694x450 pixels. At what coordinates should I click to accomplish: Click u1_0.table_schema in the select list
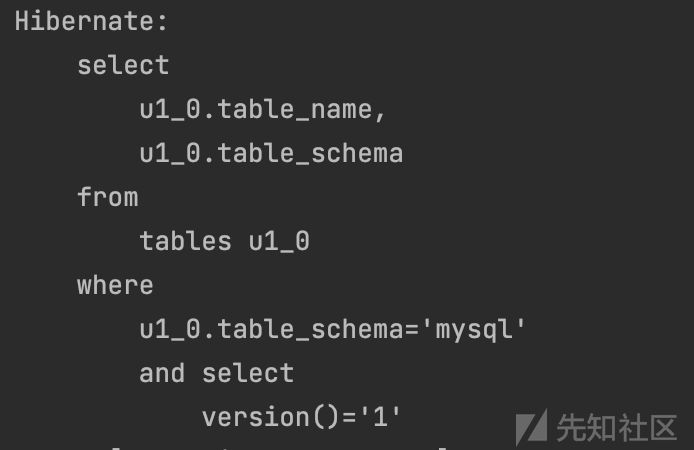[271, 154]
